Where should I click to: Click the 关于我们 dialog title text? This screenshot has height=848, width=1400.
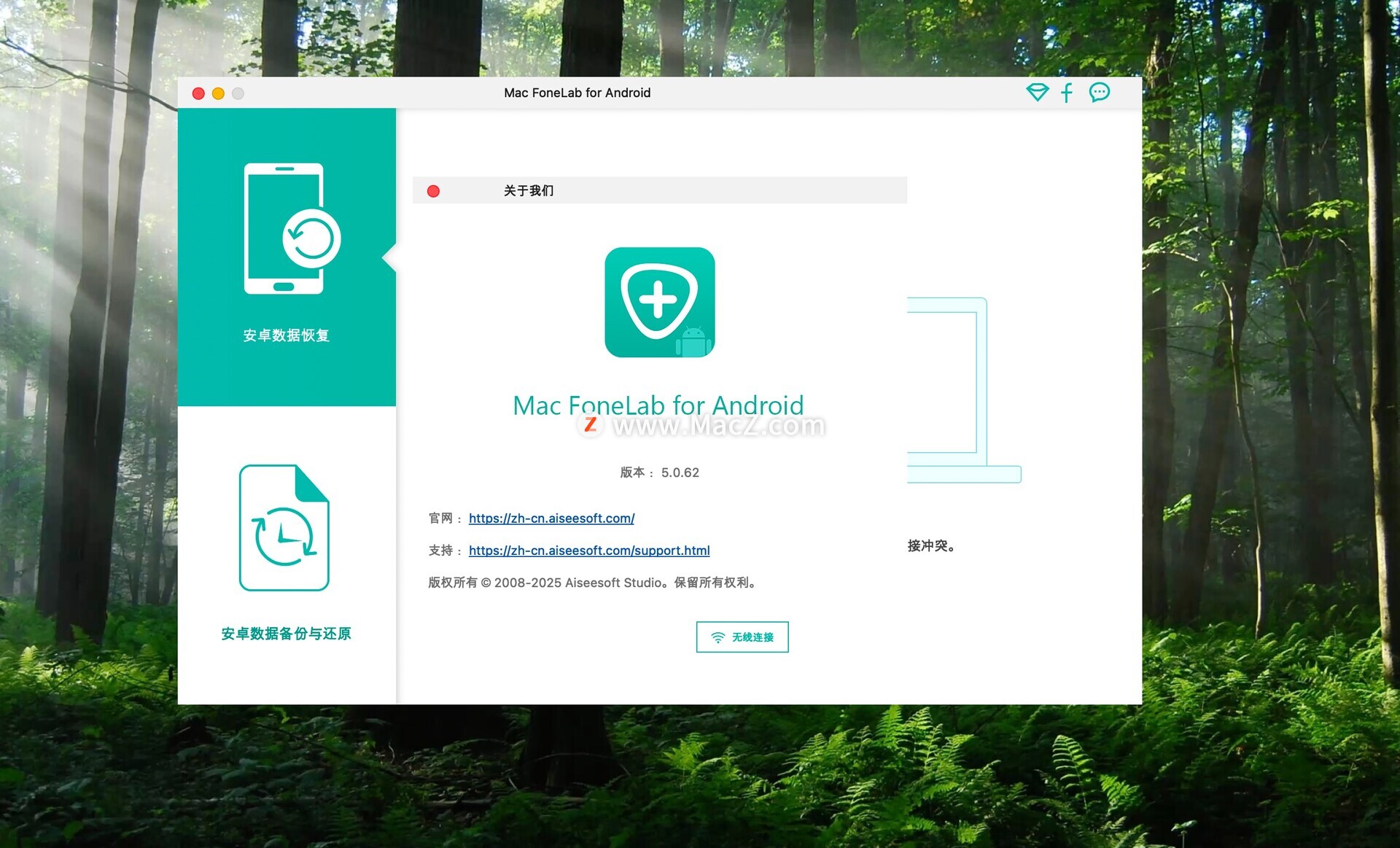click(x=529, y=191)
